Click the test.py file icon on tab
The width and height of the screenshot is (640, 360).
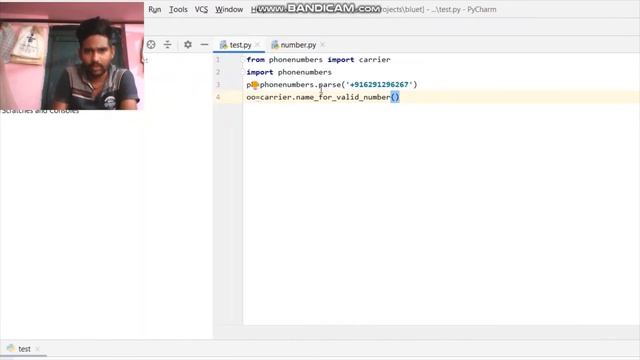(x=223, y=45)
